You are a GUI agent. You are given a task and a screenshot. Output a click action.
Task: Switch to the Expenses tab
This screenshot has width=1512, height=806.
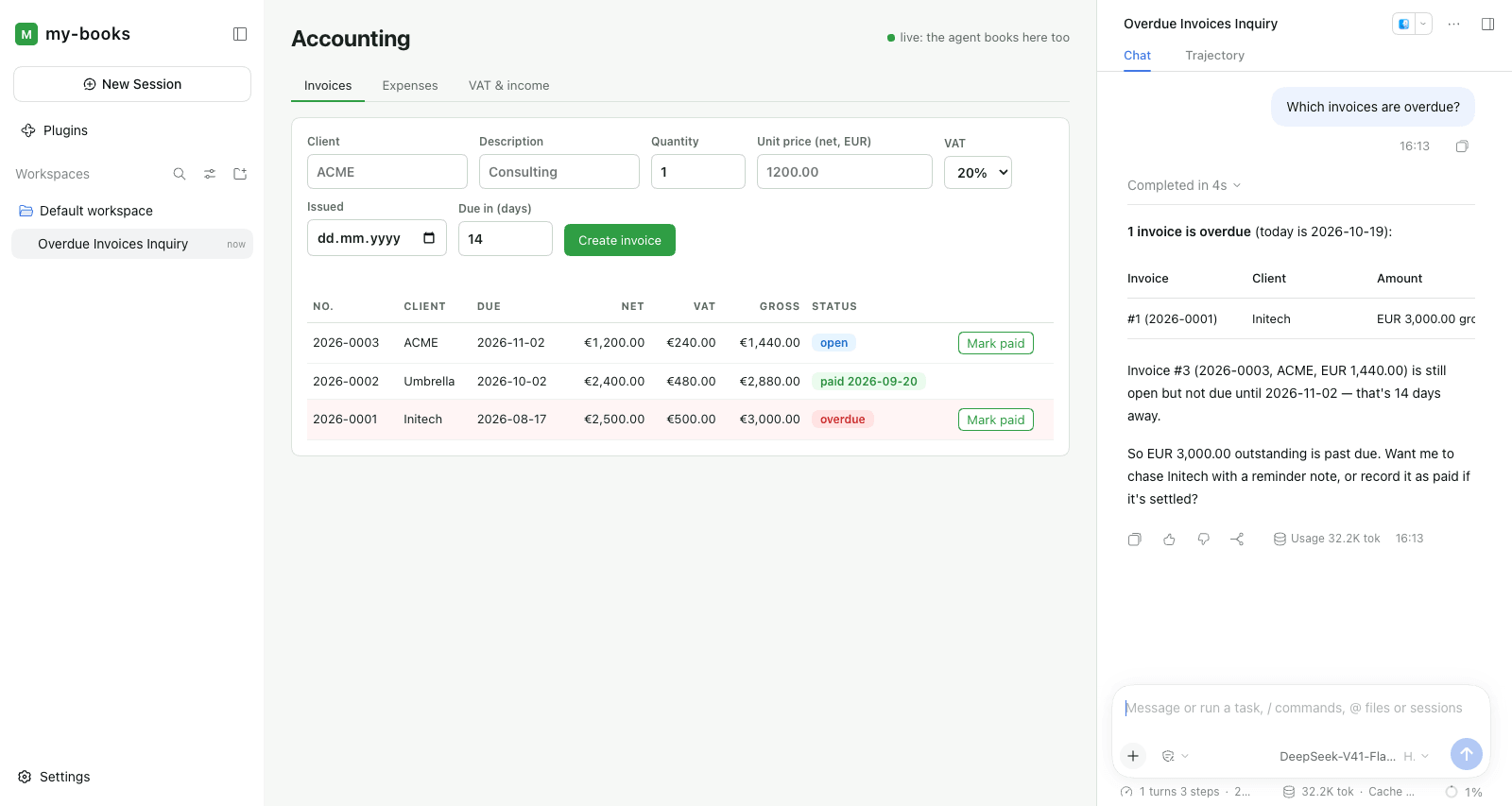(410, 86)
